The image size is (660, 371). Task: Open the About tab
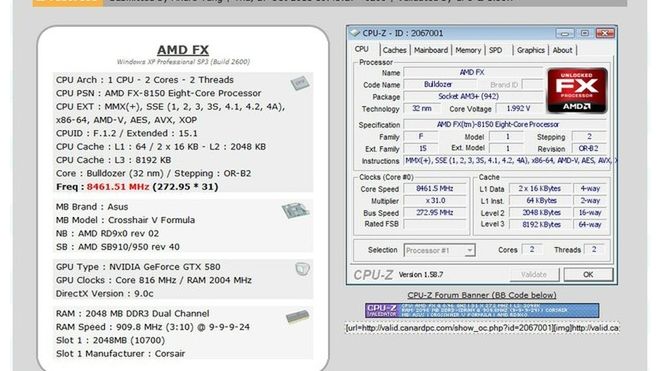[x=562, y=50]
